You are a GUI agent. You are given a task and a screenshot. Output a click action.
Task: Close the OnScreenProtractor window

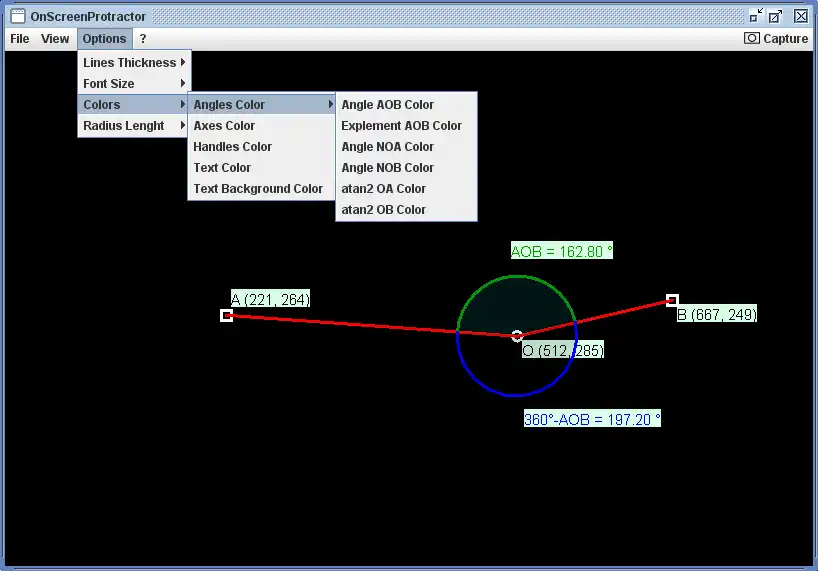(801, 16)
